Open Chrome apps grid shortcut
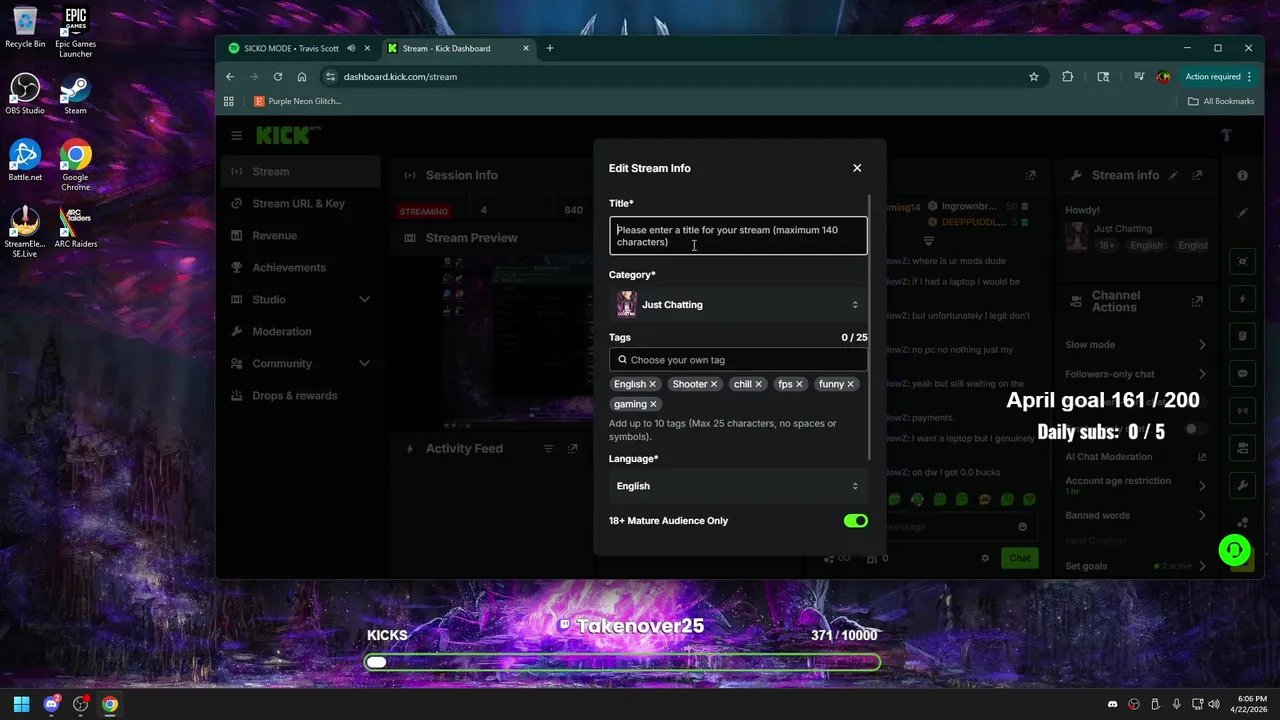The image size is (1280, 720). [x=229, y=101]
